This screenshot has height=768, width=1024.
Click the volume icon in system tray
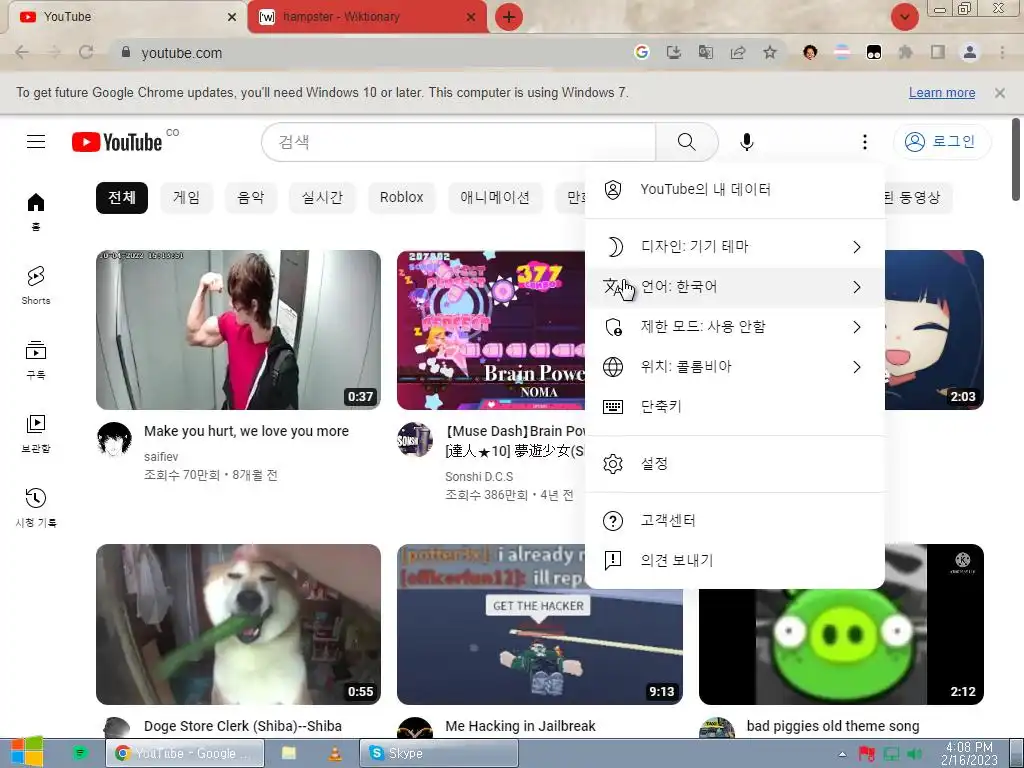click(x=914, y=754)
